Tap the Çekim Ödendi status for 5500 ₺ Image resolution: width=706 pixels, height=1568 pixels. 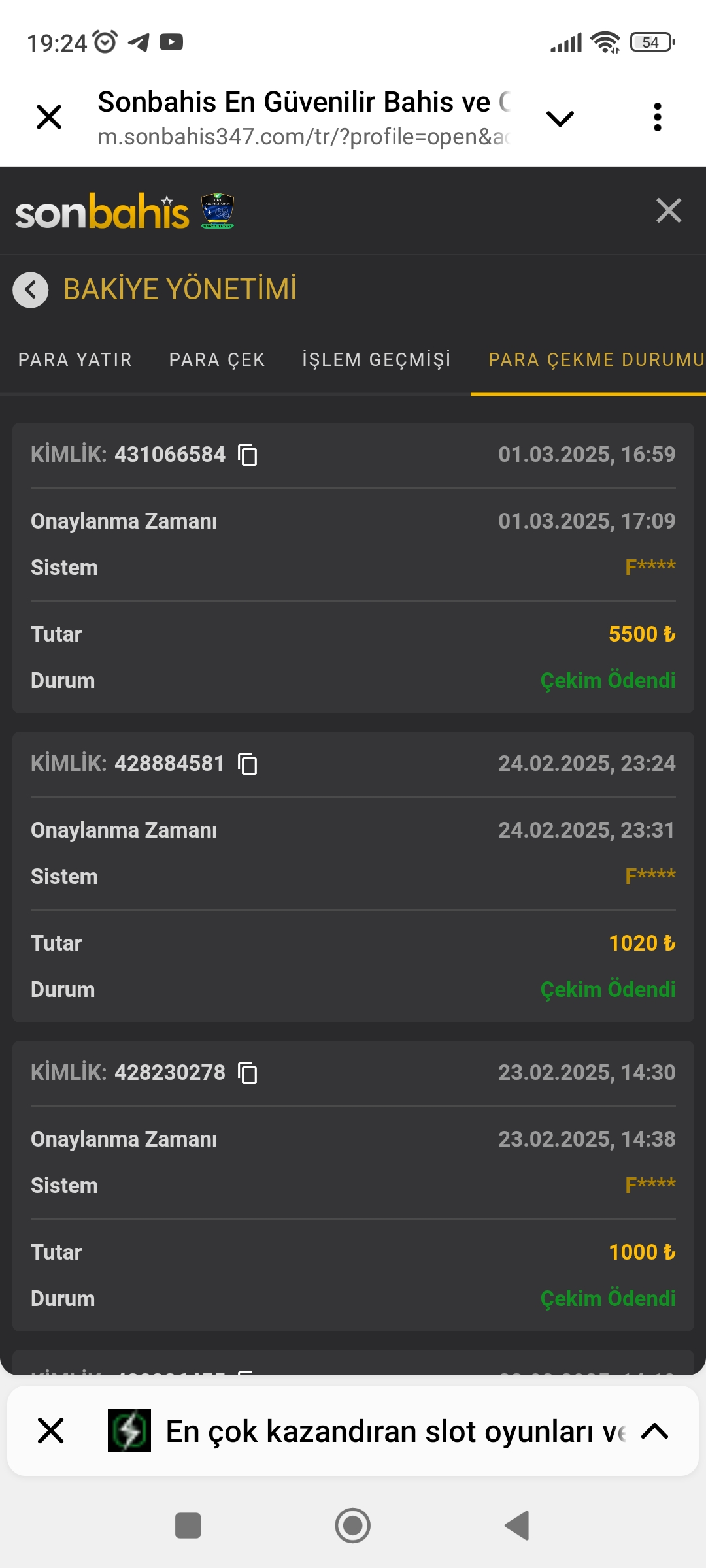click(x=607, y=681)
